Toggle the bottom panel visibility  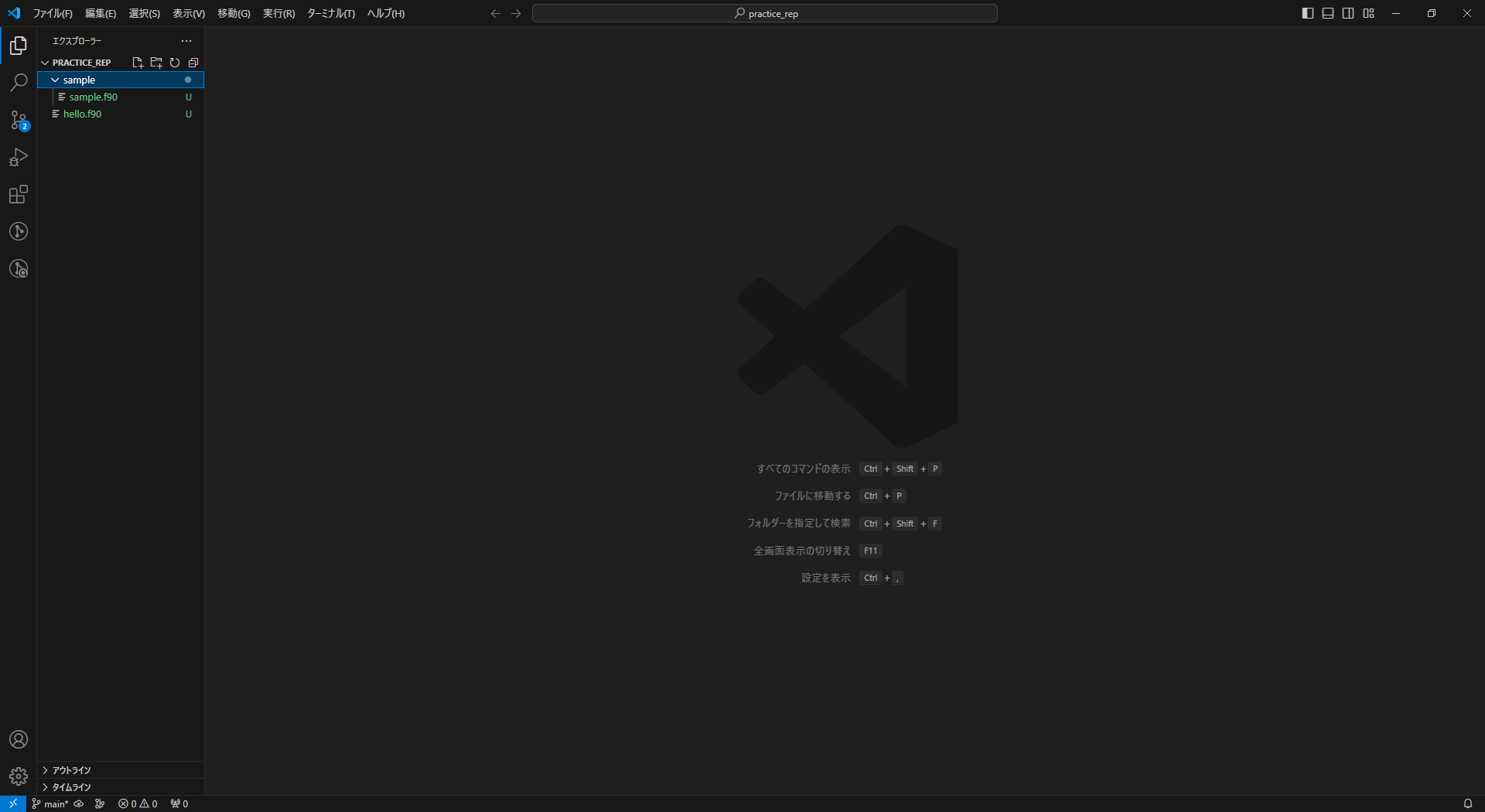tap(1328, 13)
